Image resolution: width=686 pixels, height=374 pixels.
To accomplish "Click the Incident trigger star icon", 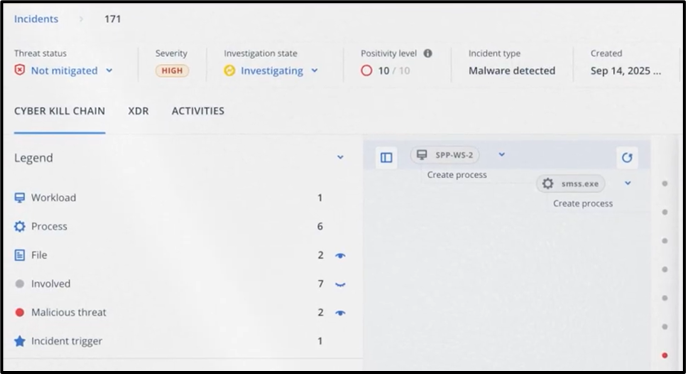I will point(20,341).
